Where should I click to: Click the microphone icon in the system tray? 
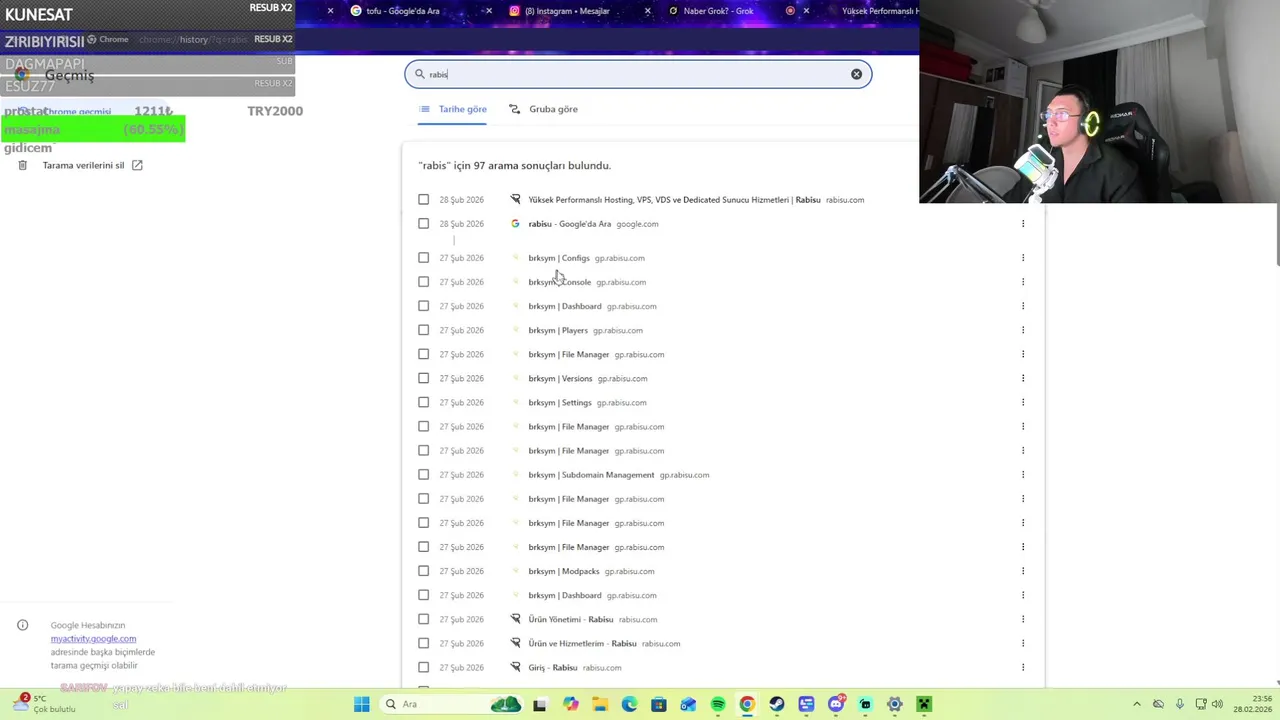1180,704
